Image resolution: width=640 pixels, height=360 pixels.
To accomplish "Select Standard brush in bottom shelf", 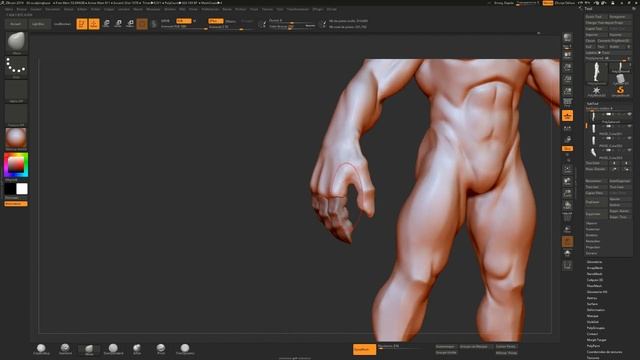I will click(x=65, y=349).
